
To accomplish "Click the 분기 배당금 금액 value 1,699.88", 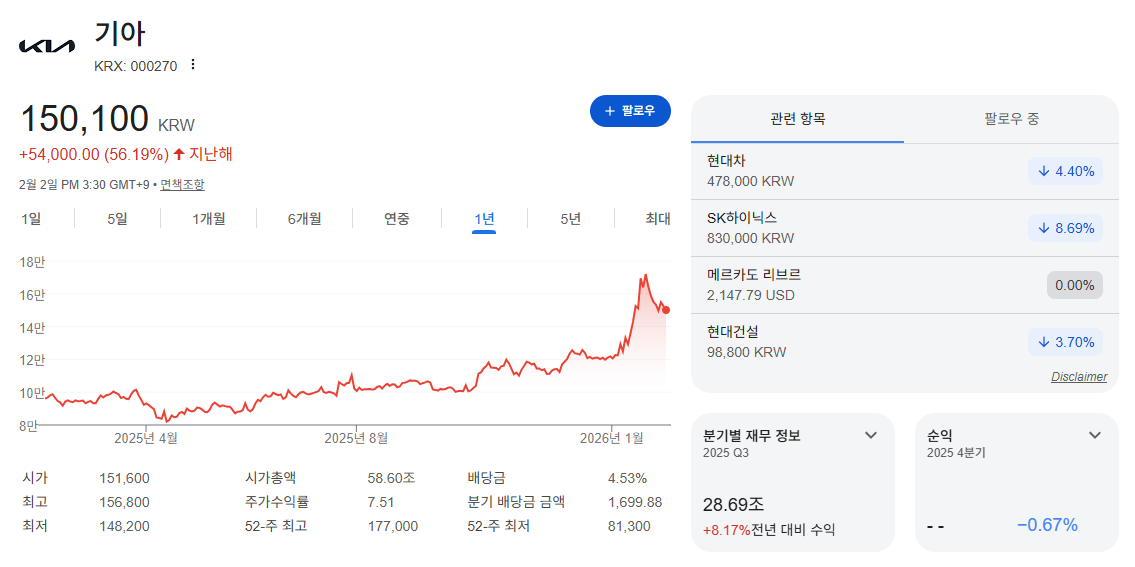I will [634, 503].
